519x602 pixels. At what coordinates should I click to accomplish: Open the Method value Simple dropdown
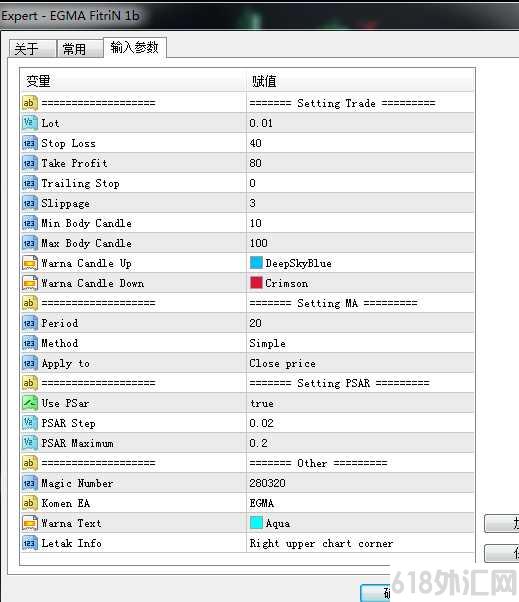coord(360,343)
